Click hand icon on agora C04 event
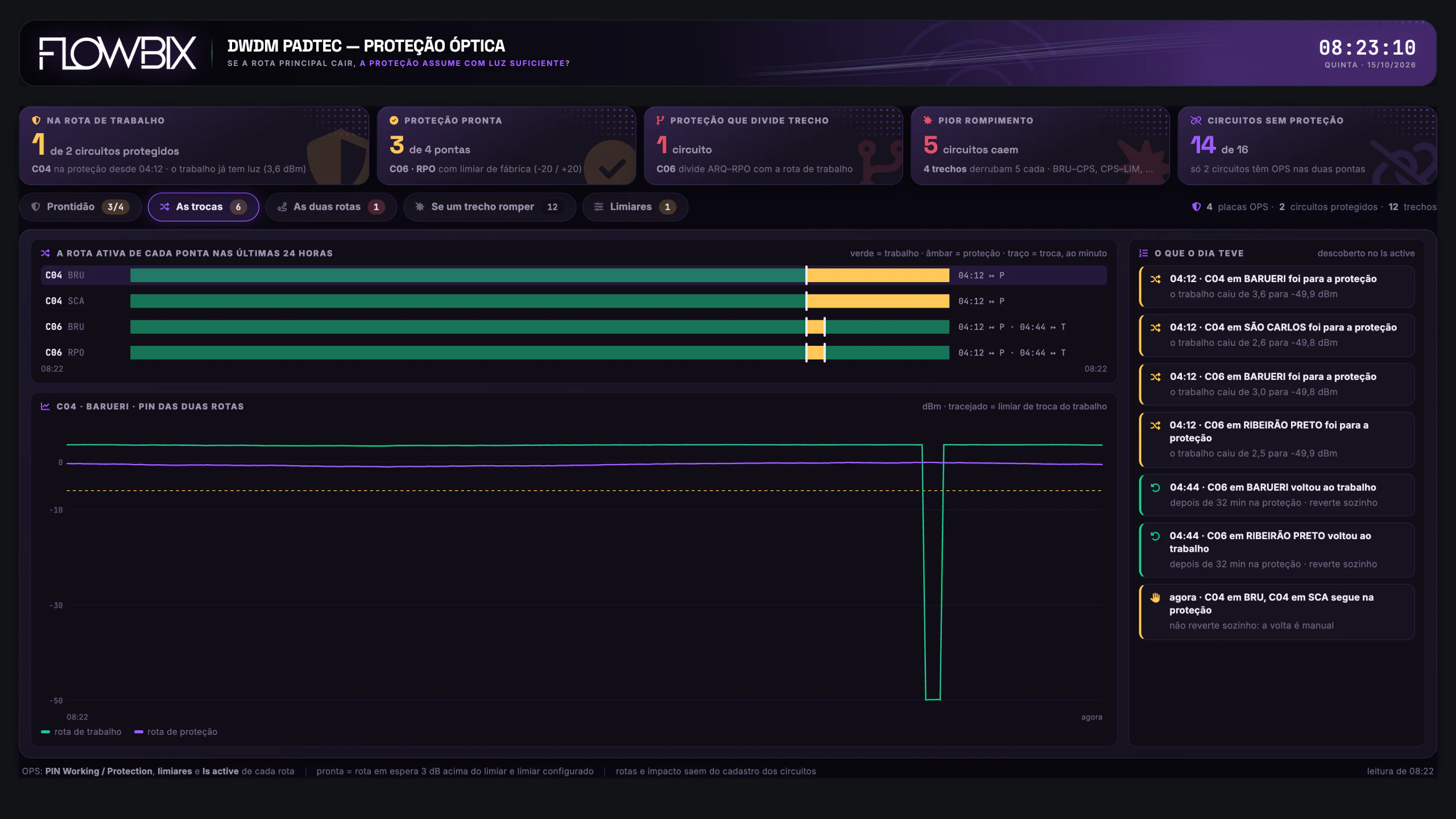The width and height of the screenshot is (1456, 819). click(1156, 597)
